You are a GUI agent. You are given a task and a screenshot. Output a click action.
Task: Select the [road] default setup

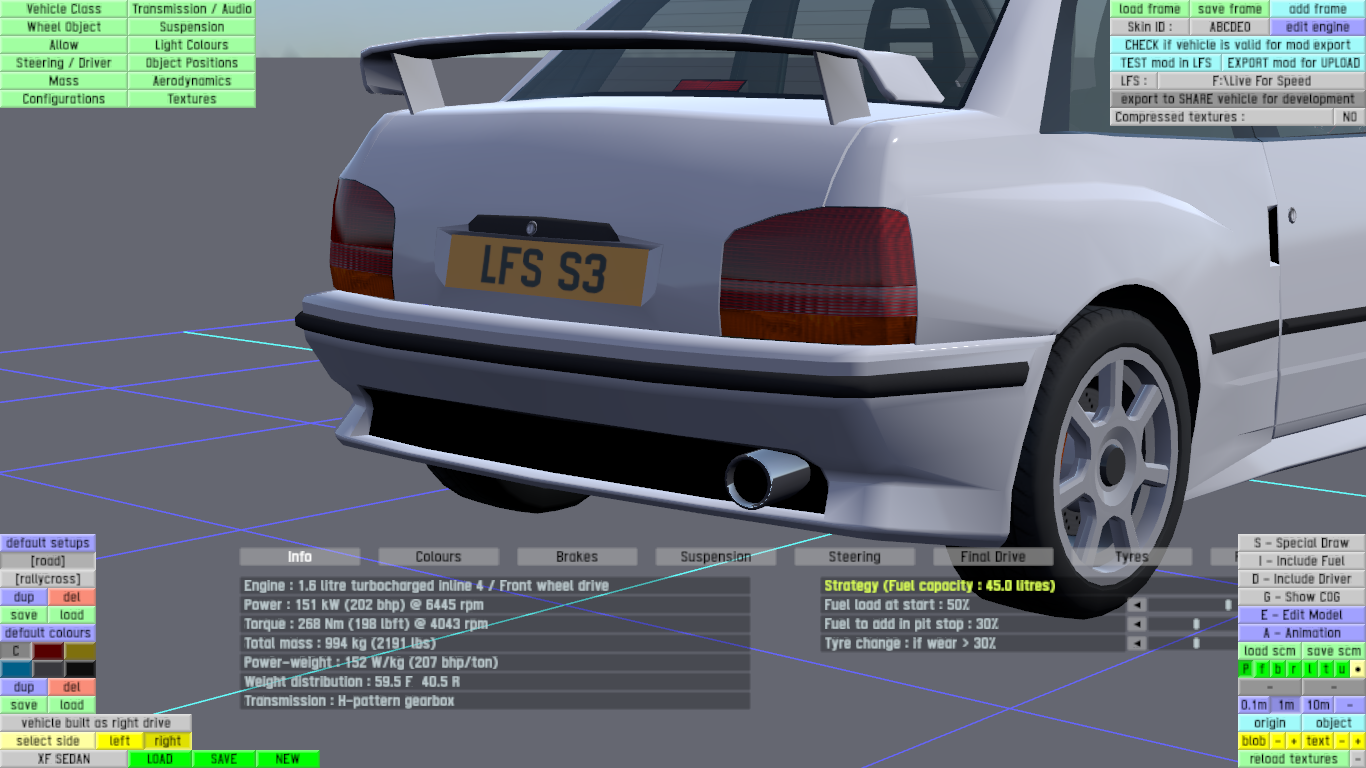click(x=48, y=561)
